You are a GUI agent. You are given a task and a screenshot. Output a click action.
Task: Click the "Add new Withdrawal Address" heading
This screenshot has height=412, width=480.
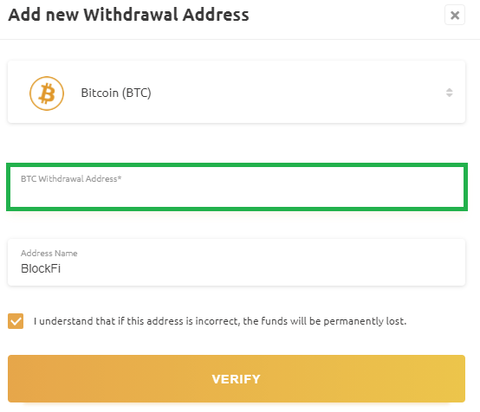coord(129,15)
